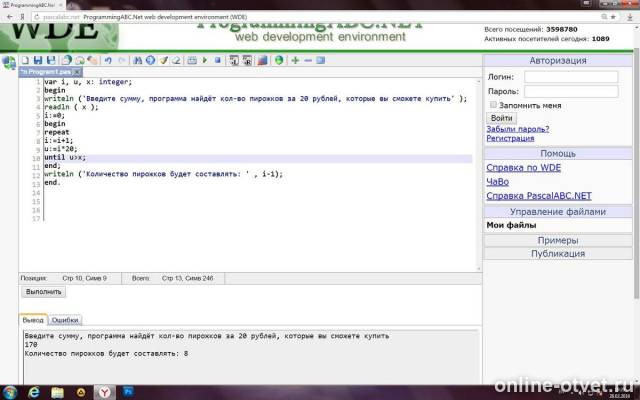Click the Stop program square icon
This screenshot has height=400, width=640.
[x=217, y=60]
